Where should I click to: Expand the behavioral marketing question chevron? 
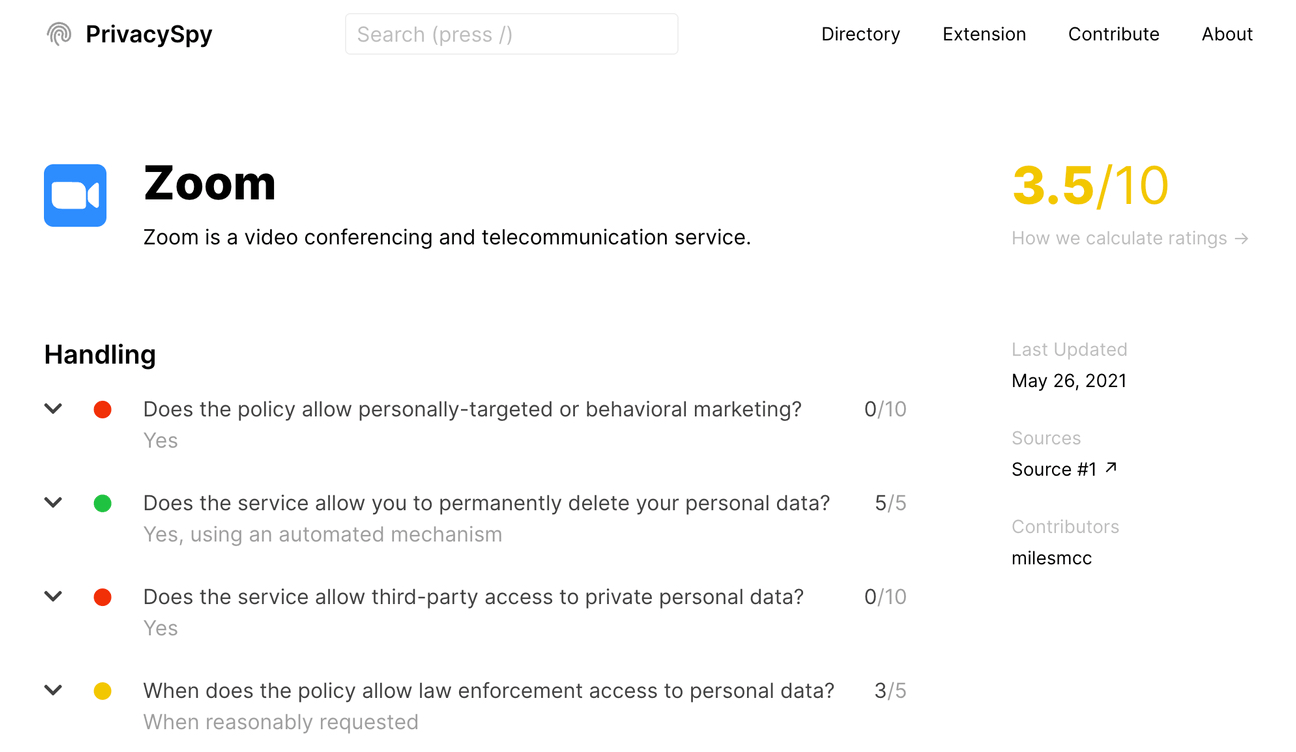[54, 408]
